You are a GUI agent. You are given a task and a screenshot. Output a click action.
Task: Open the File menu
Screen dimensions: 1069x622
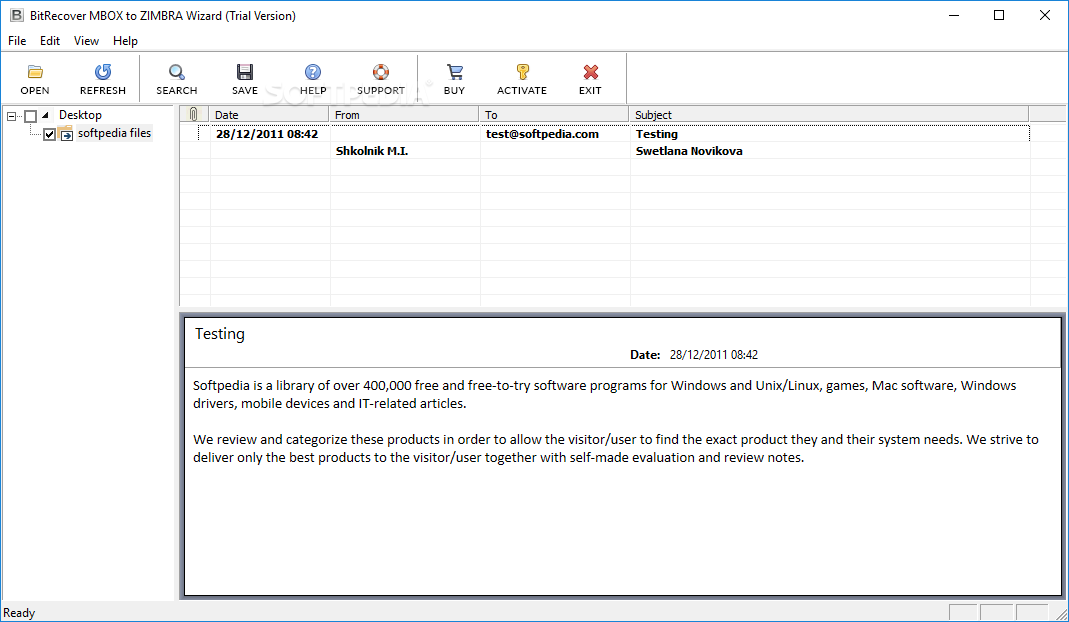17,41
